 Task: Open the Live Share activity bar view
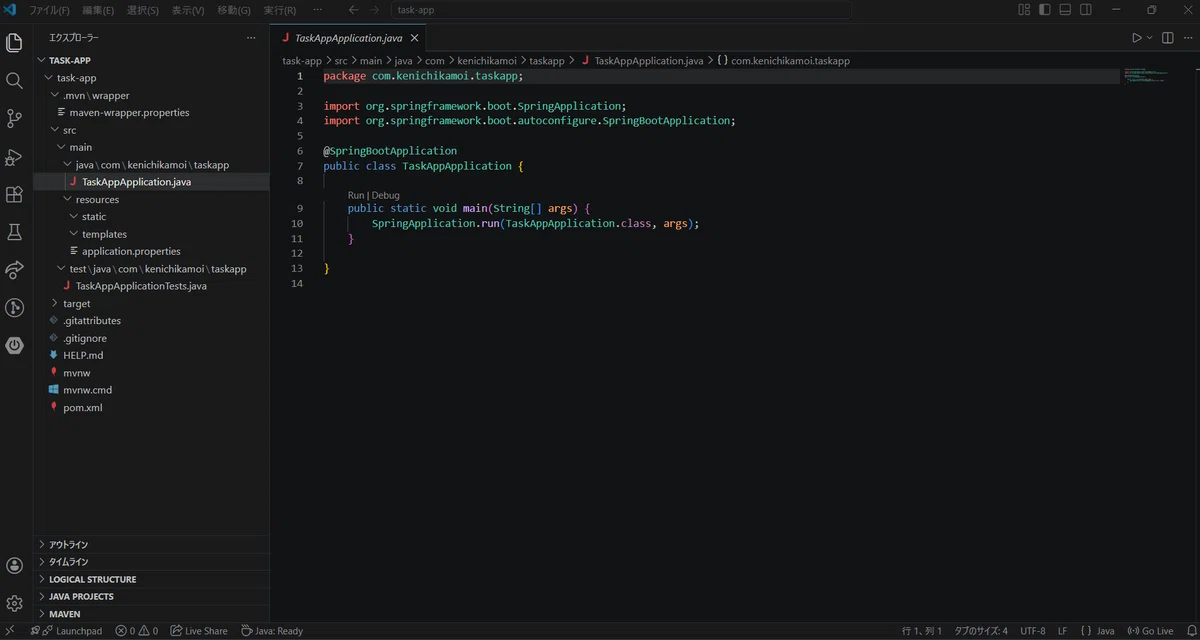coord(14,270)
